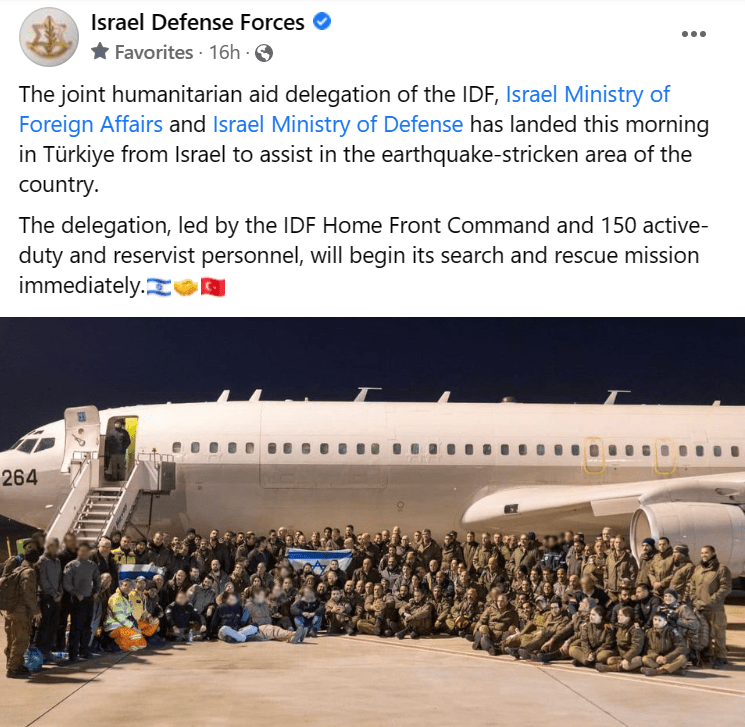This screenshot has height=727, width=745.
Task: Click the handshake emoji
Action: [186, 287]
